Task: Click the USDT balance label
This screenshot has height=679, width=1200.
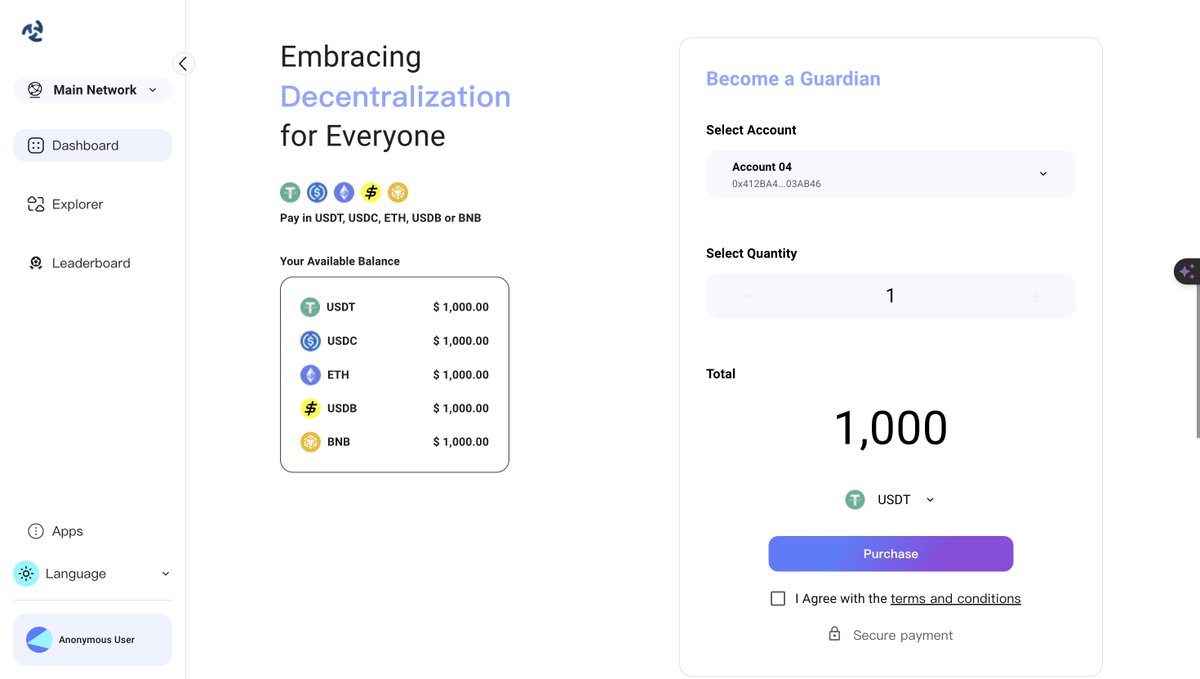Action: (341, 307)
